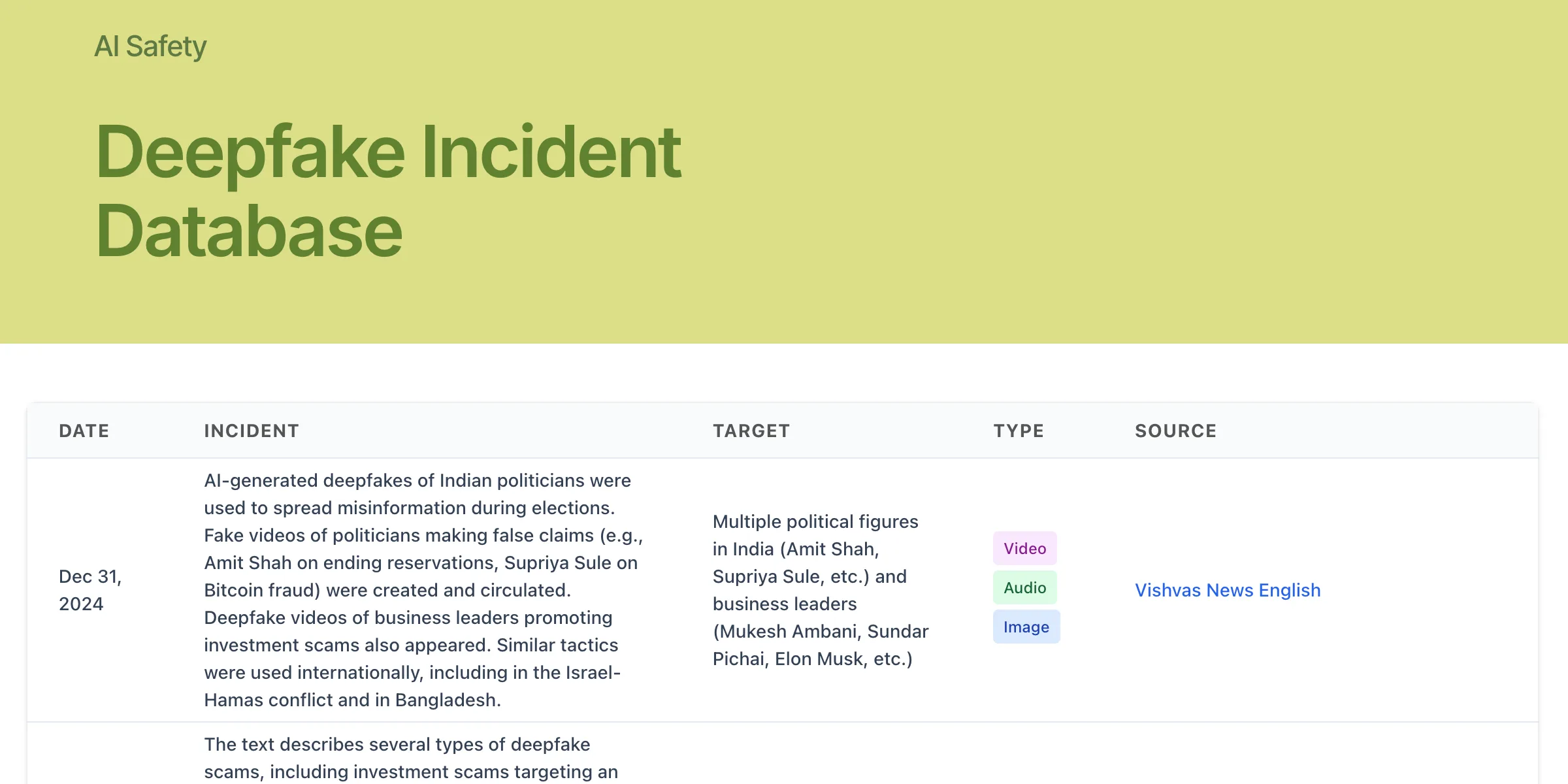Click the INCIDENT column header
Image resolution: width=1568 pixels, height=784 pixels.
(252, 431)
